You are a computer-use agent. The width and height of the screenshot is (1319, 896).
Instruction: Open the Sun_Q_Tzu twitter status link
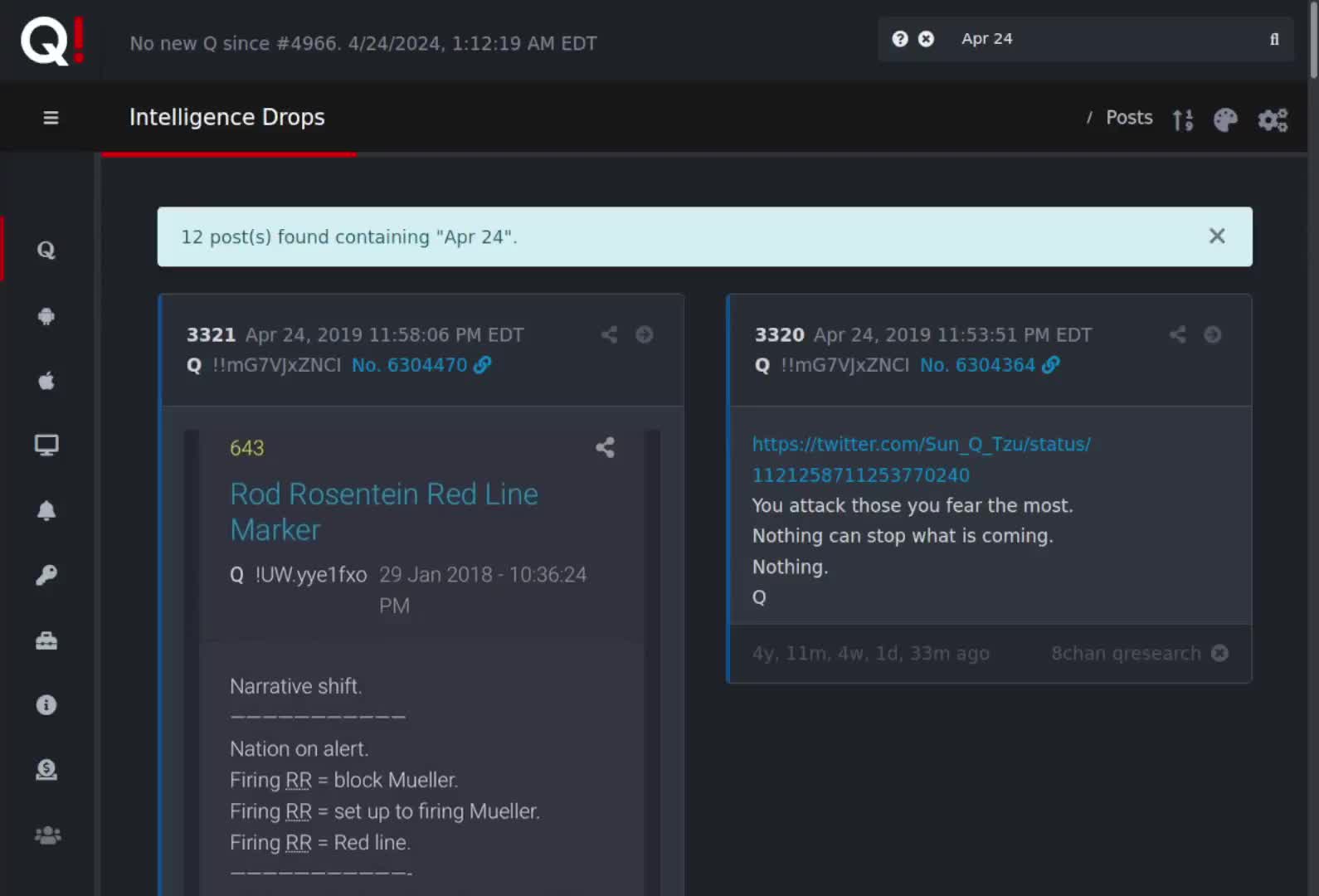921,459
